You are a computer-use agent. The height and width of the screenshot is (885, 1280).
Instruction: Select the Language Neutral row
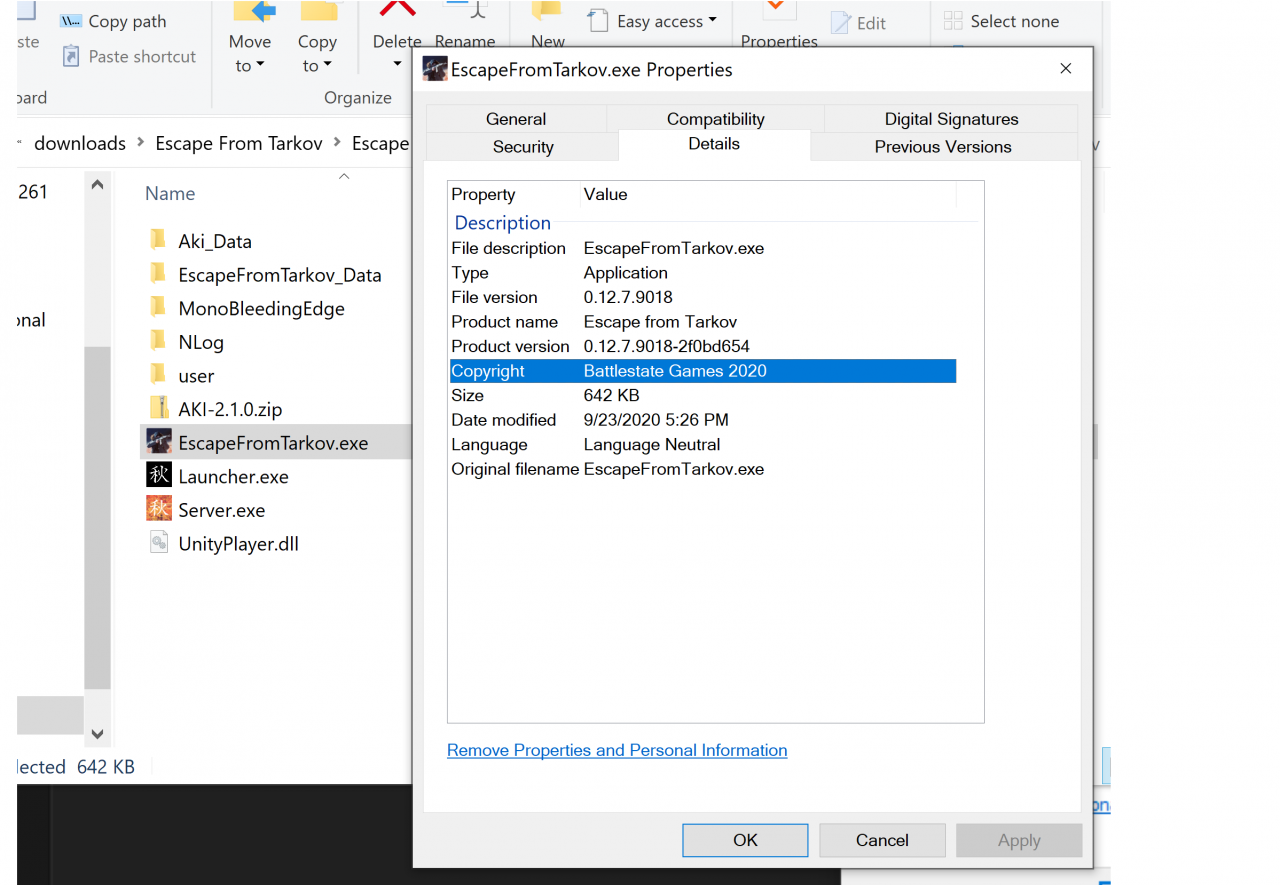(x=703, y=444)
